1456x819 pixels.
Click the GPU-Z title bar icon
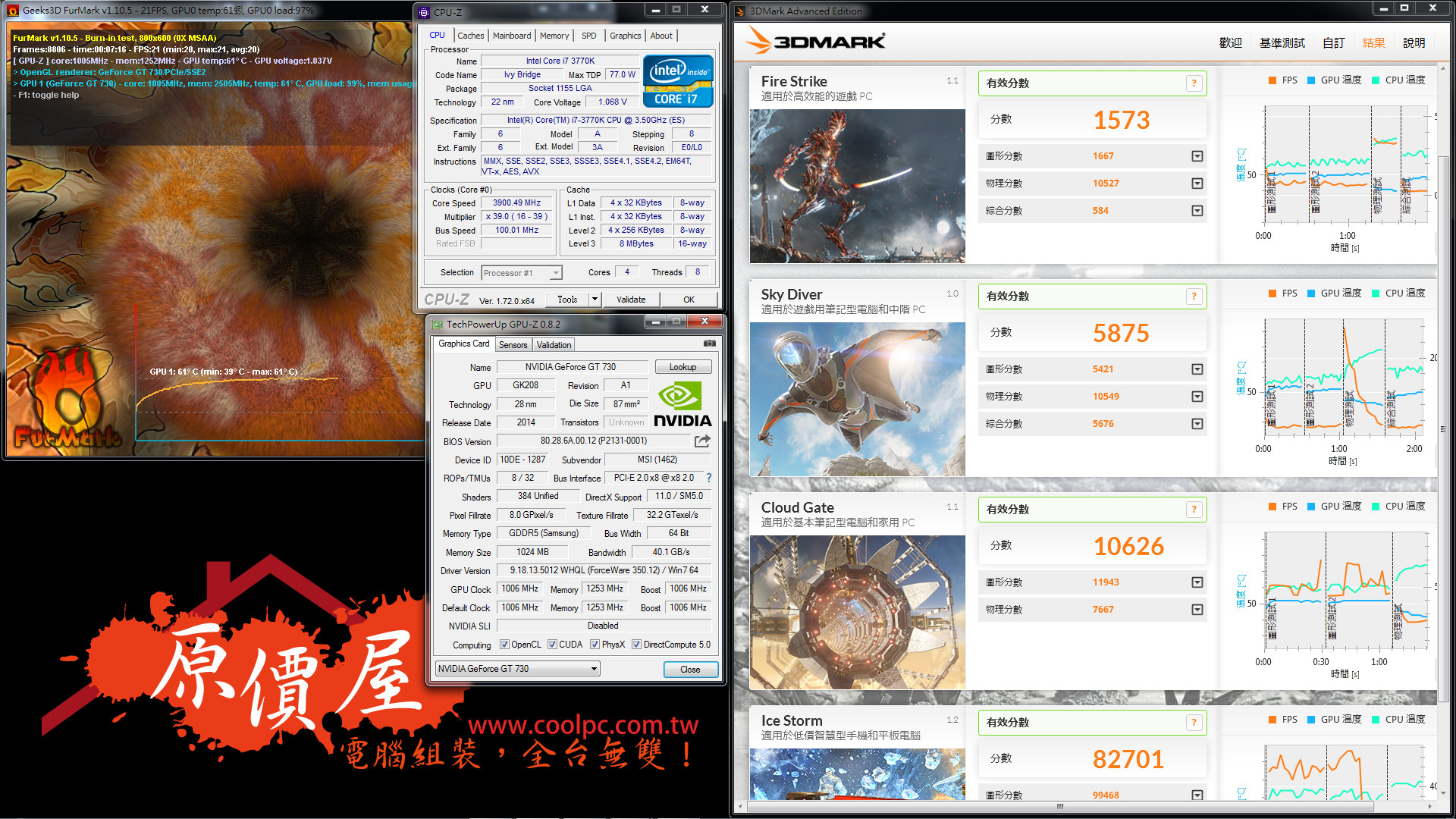point(437,325)
